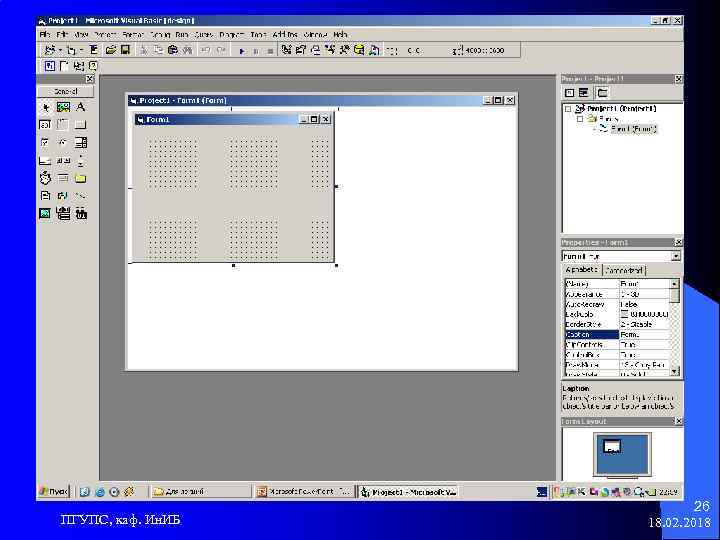
Task: Click the Undo toolbar arrow
Action: coord(206,50)
